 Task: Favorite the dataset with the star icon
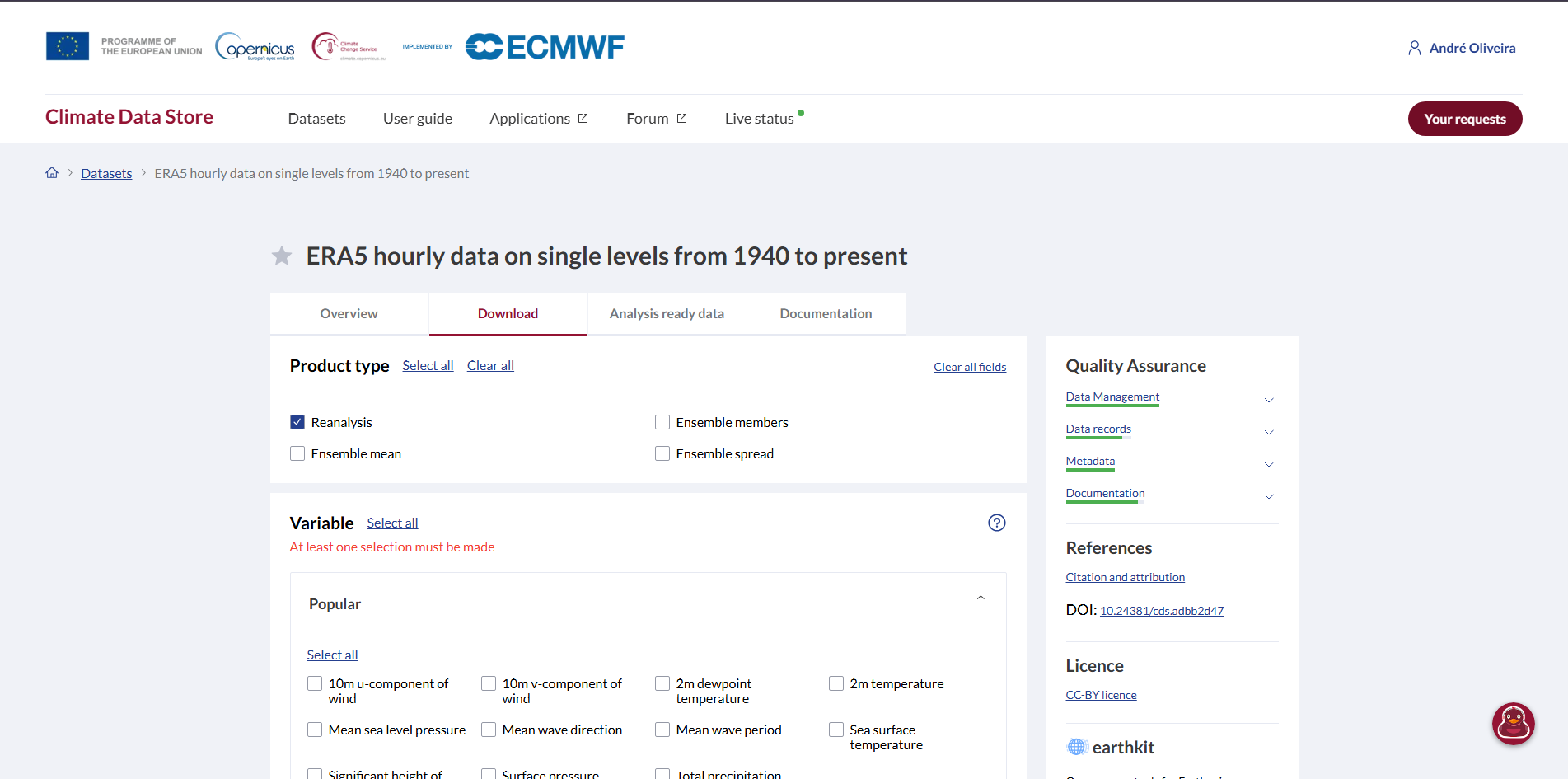click(282, 256)
